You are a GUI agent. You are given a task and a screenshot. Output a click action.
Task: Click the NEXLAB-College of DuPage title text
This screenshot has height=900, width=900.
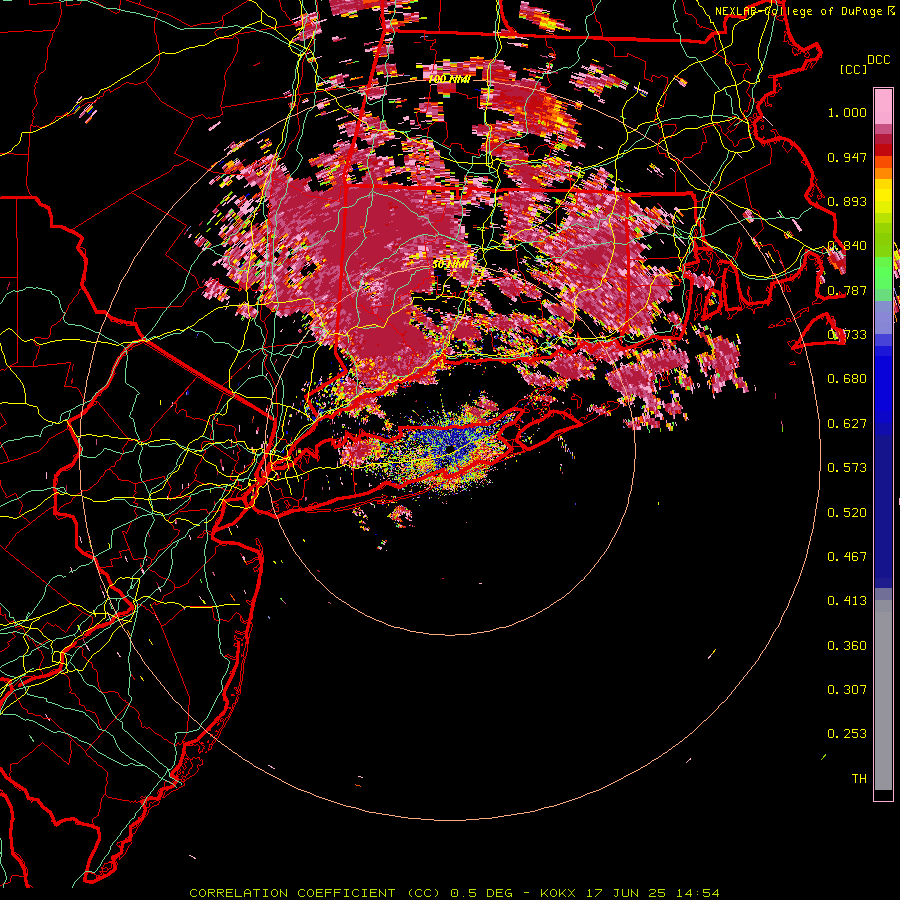(x=800, y=11)
